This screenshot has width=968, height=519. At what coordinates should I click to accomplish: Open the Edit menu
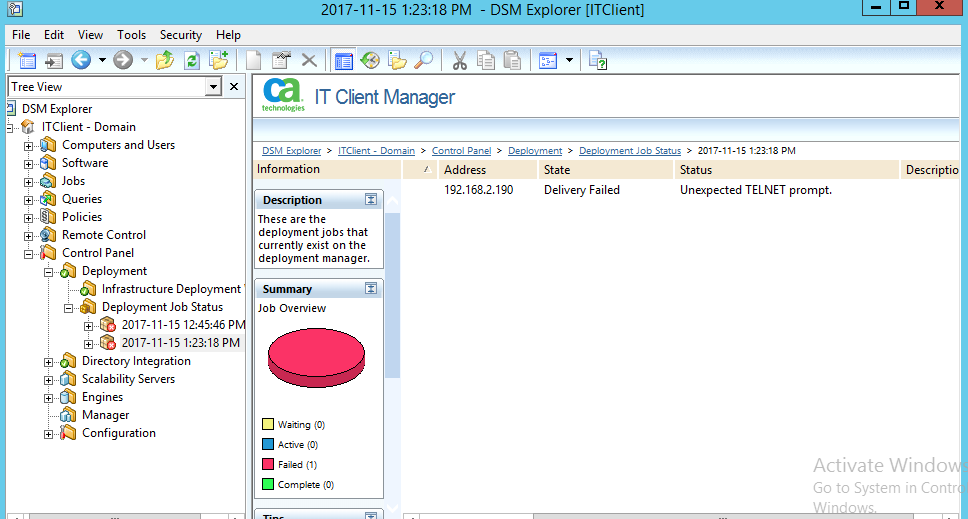point(54,35)
